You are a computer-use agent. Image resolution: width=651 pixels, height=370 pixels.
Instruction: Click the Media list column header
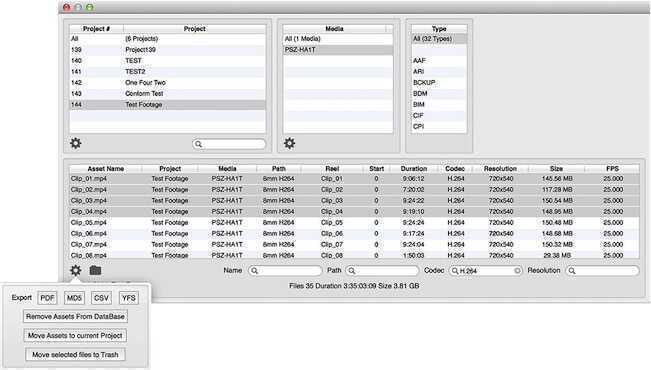coord(334,29)
